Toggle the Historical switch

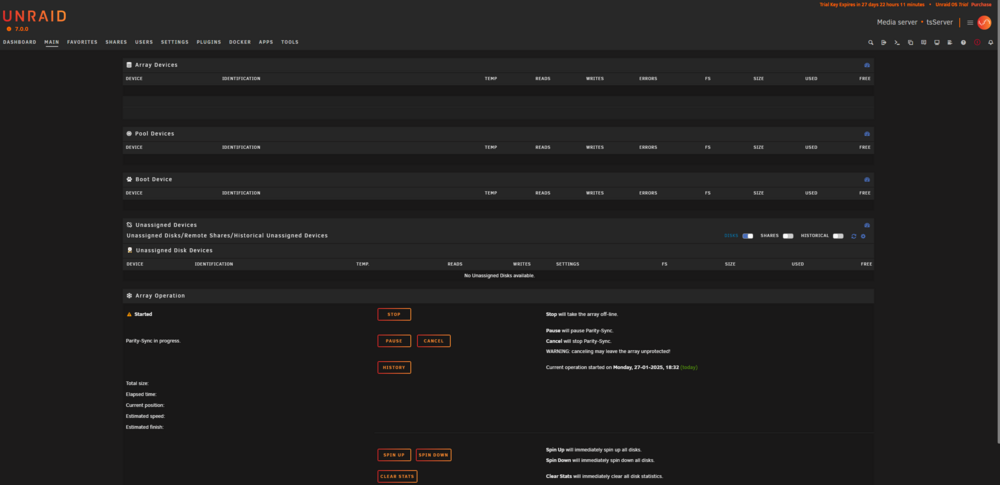tap(837, 236)
